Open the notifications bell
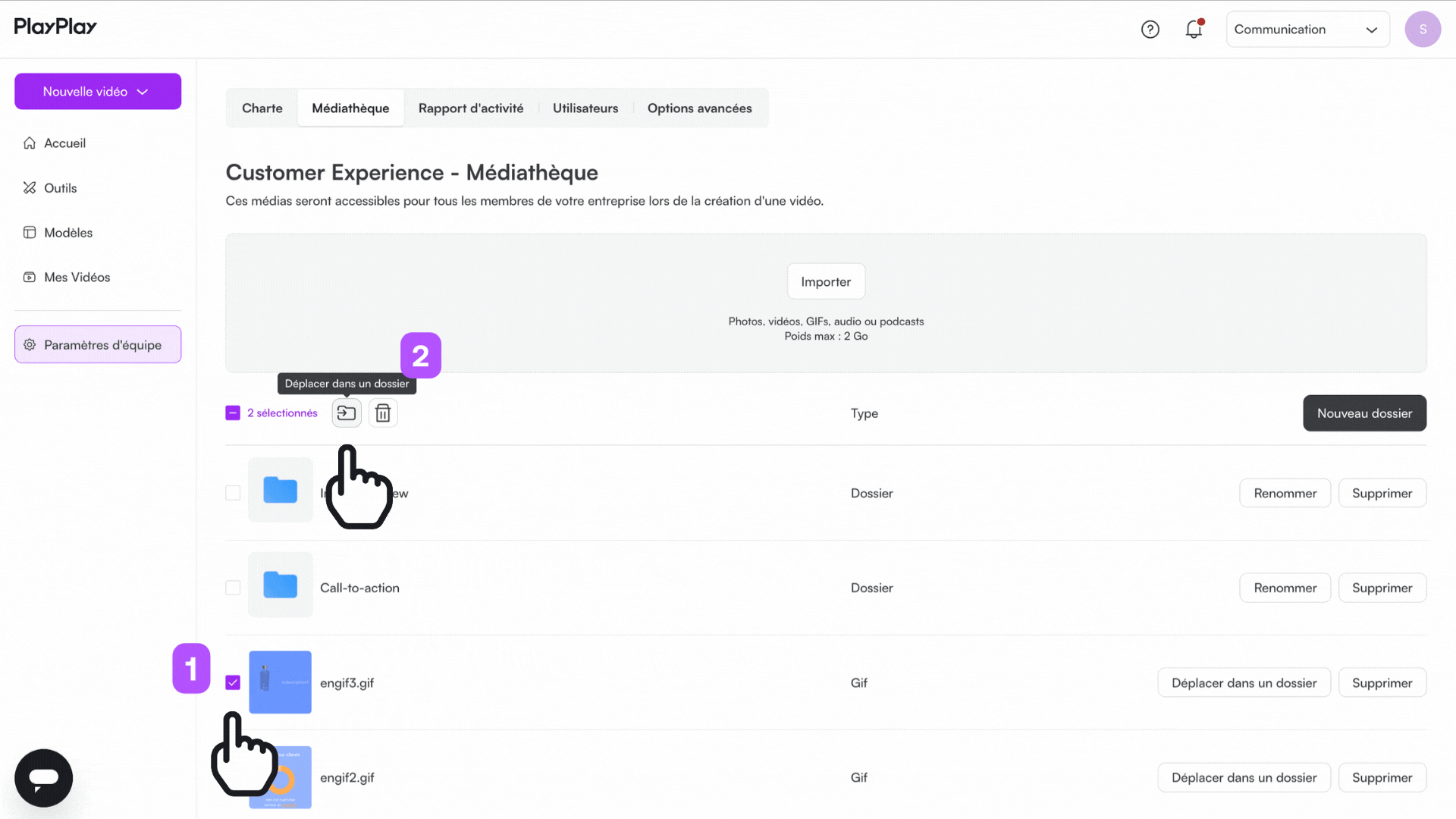 1194,29
